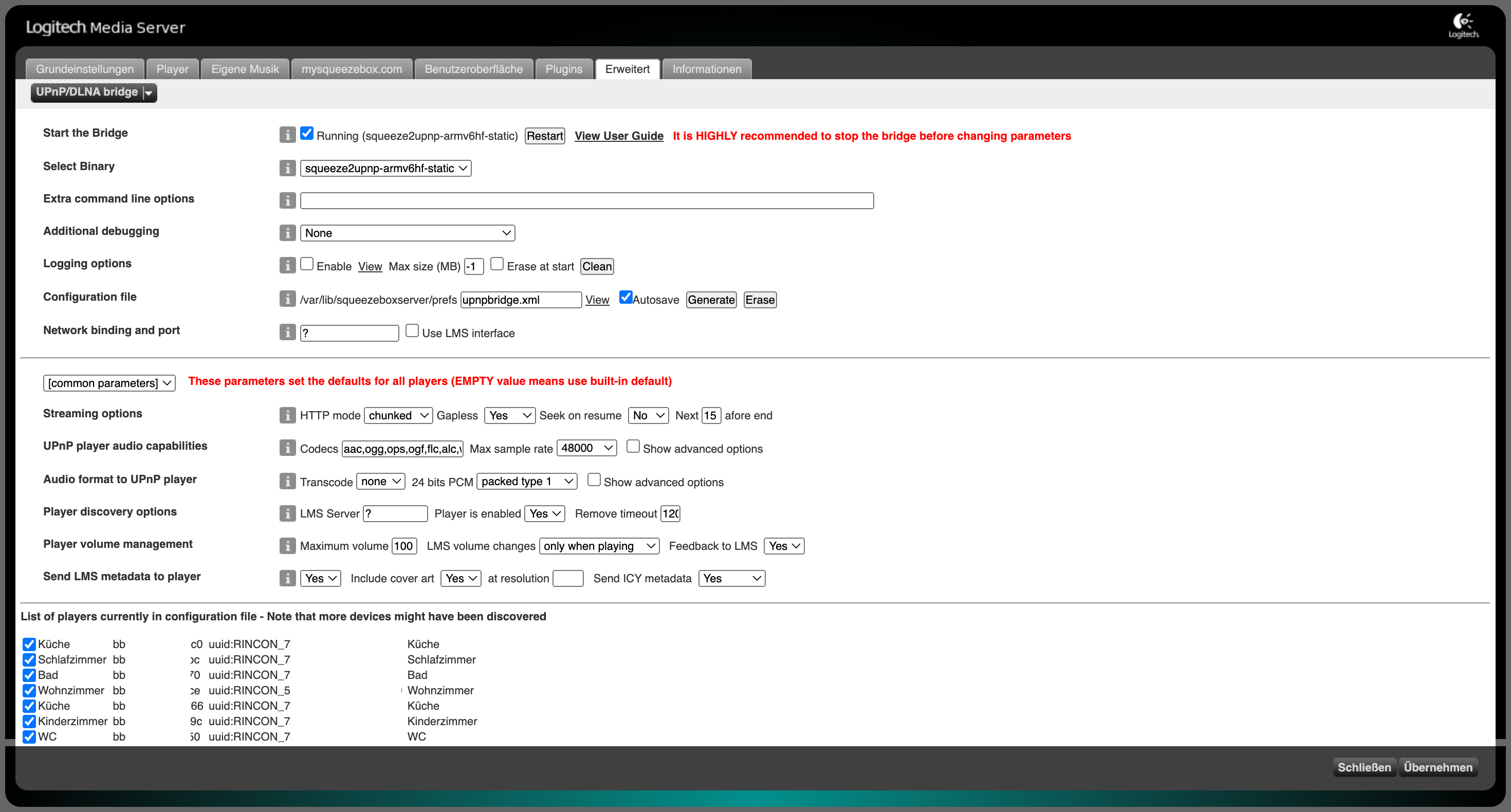Open HTTP mode dropdown showing chunked

(398, 415)
